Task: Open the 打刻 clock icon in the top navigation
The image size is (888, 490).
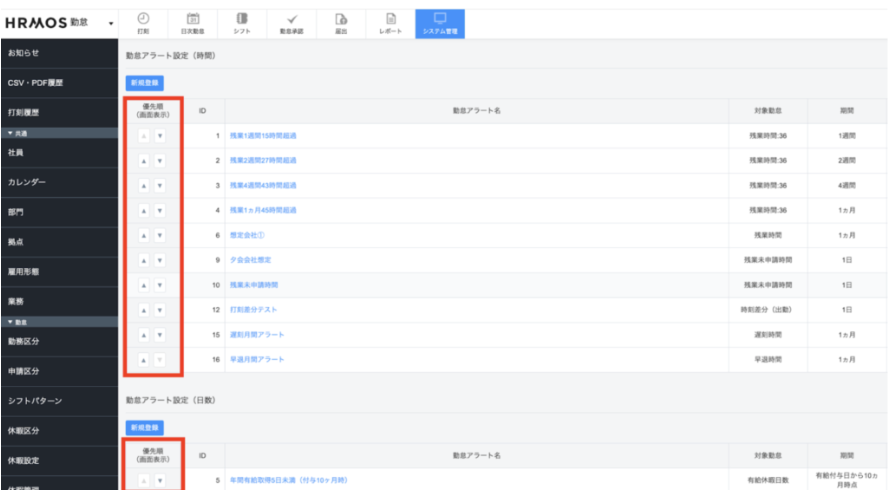Action: click(x=143, y=24)
